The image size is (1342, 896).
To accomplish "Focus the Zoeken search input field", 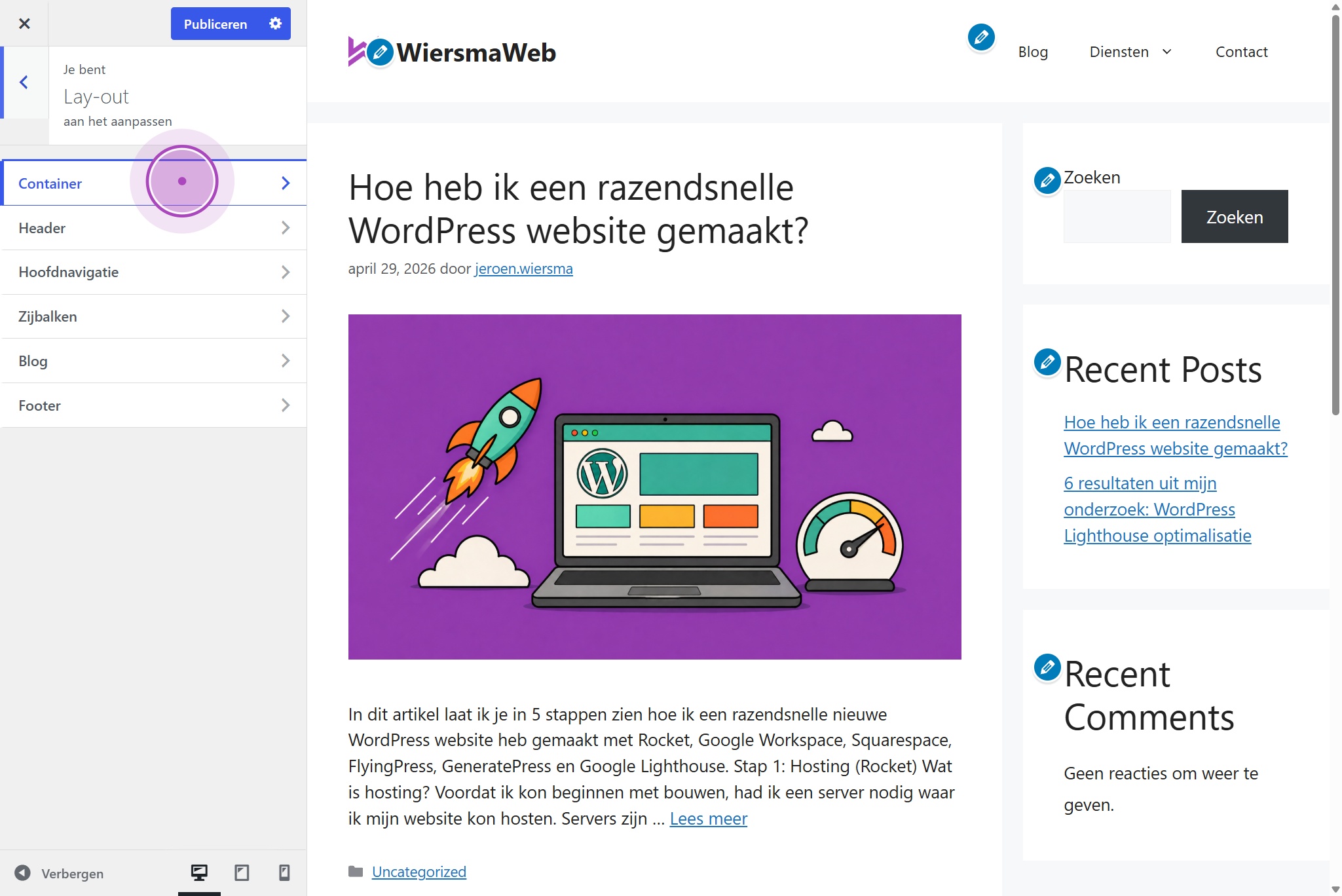I will pos(1117,217).
